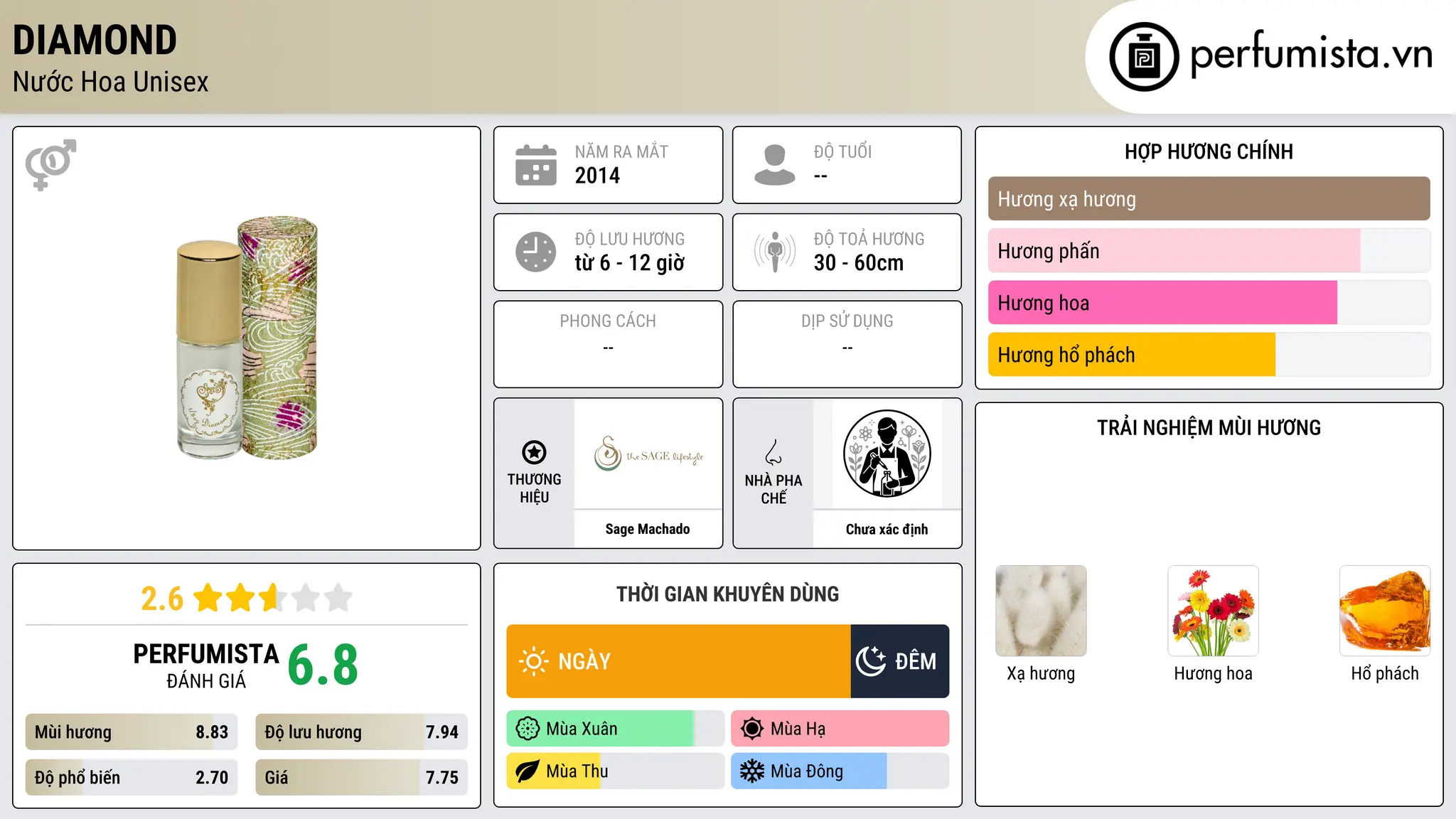This screenshot has height=819, width=1456.
Task: Open the Diamond perfume bottle image
Action: pos(247,338)
